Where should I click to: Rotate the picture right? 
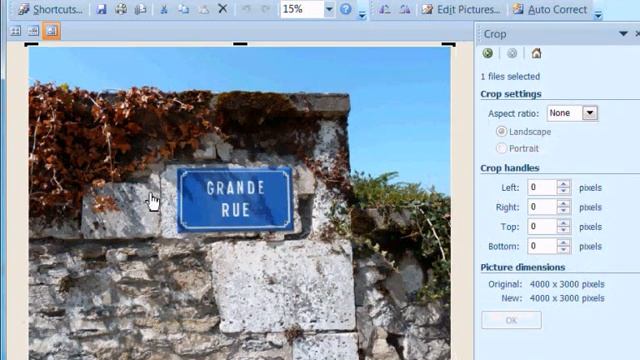404,9
